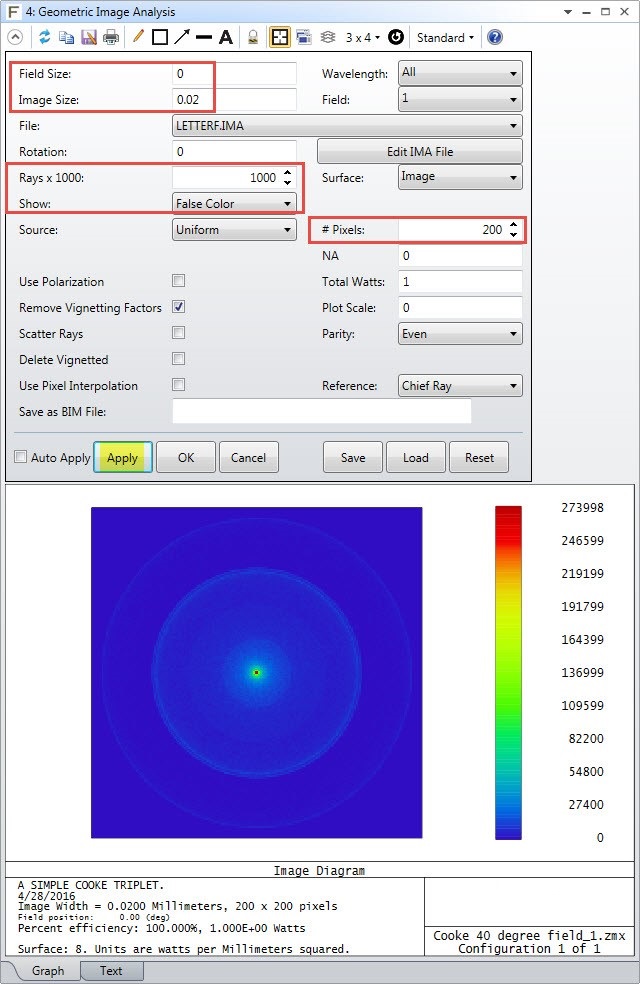Click the Copy window icon
The height and width of the screenshot is (984, 640).
[67, 38]
